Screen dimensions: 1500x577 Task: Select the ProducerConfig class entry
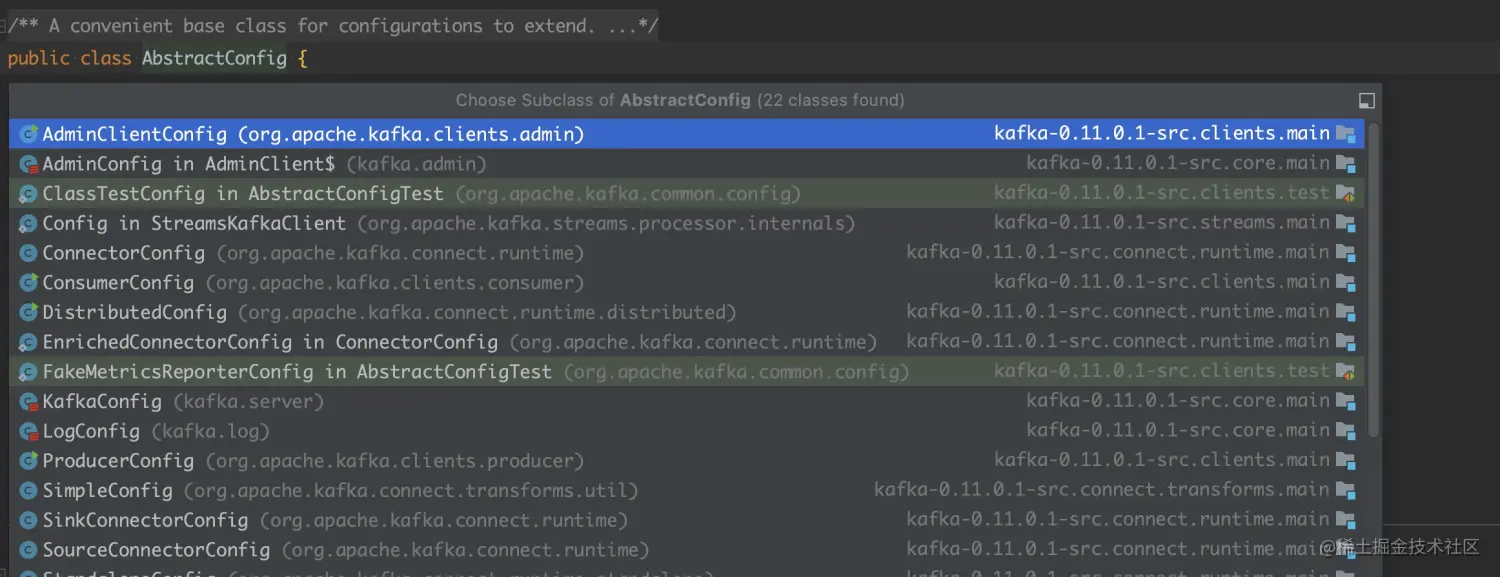click(687, 461)
